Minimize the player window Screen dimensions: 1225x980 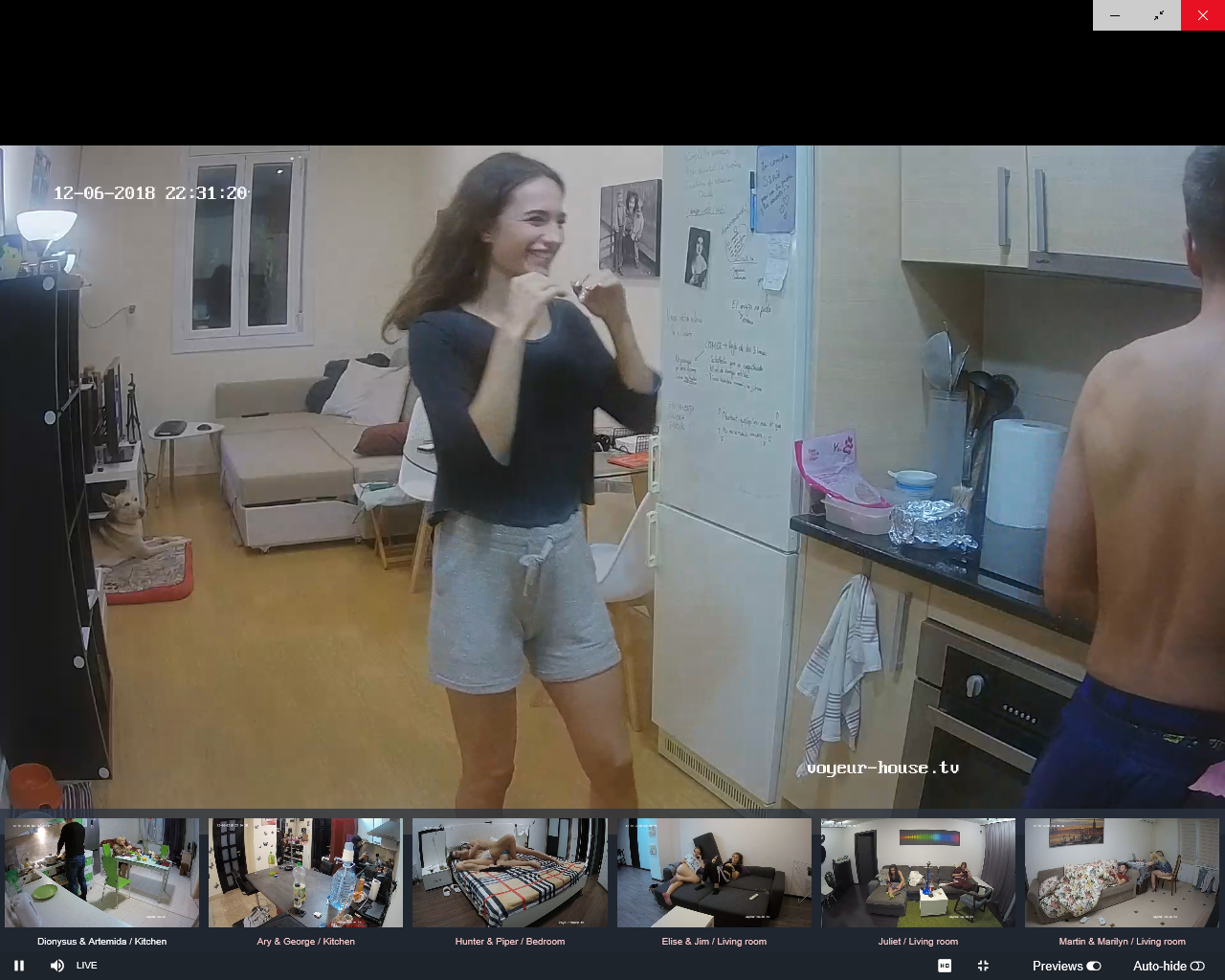[1115, 15]
